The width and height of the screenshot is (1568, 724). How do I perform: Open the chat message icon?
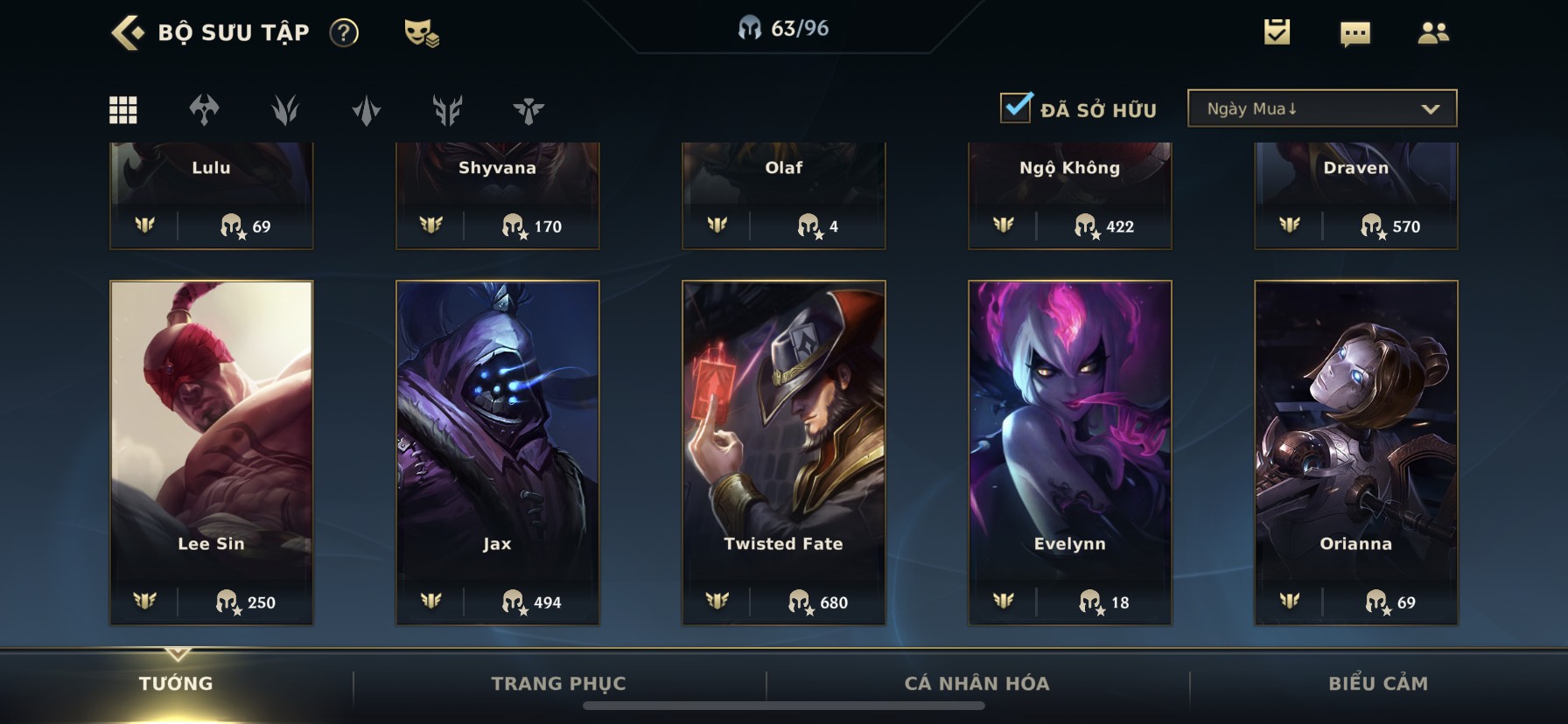point(1354,34)
